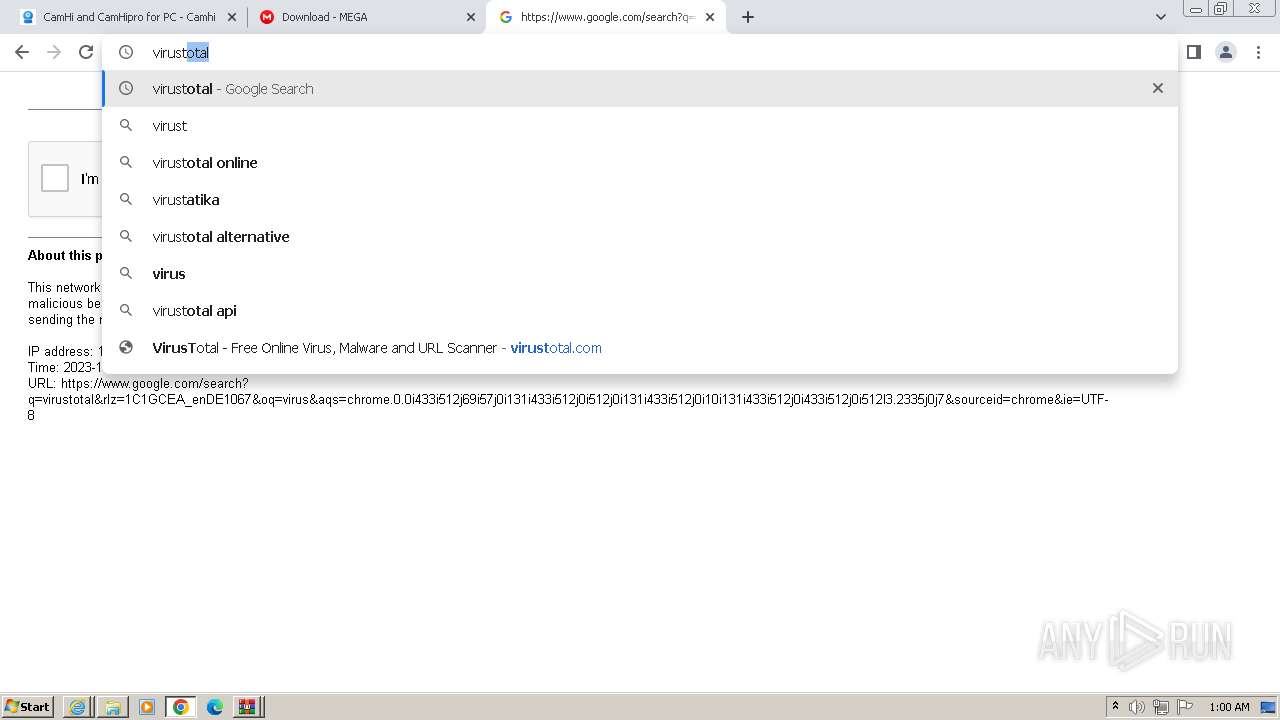Image resolution: width=1280 pixels, height=720 pixels.
Task: Toggle the browser side panel
Action: 1194,52
